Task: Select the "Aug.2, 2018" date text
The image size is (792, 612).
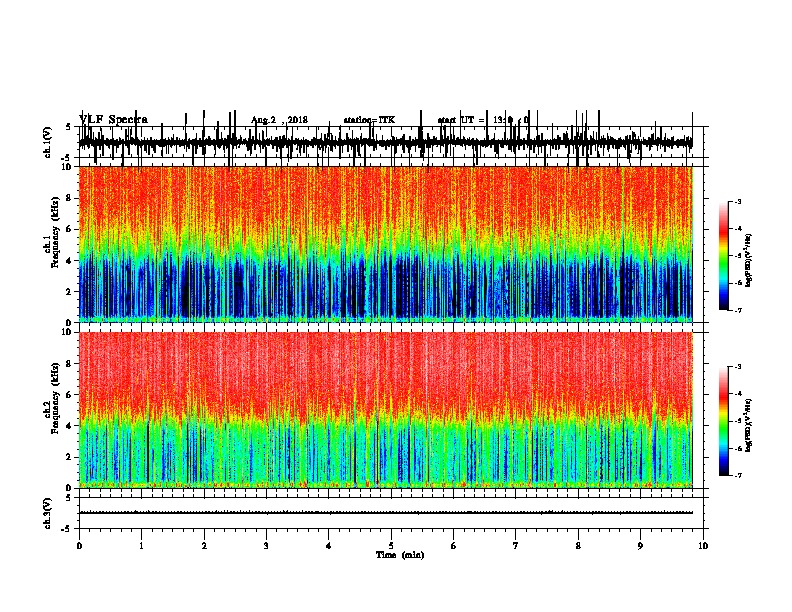Action: coord(279,120)
